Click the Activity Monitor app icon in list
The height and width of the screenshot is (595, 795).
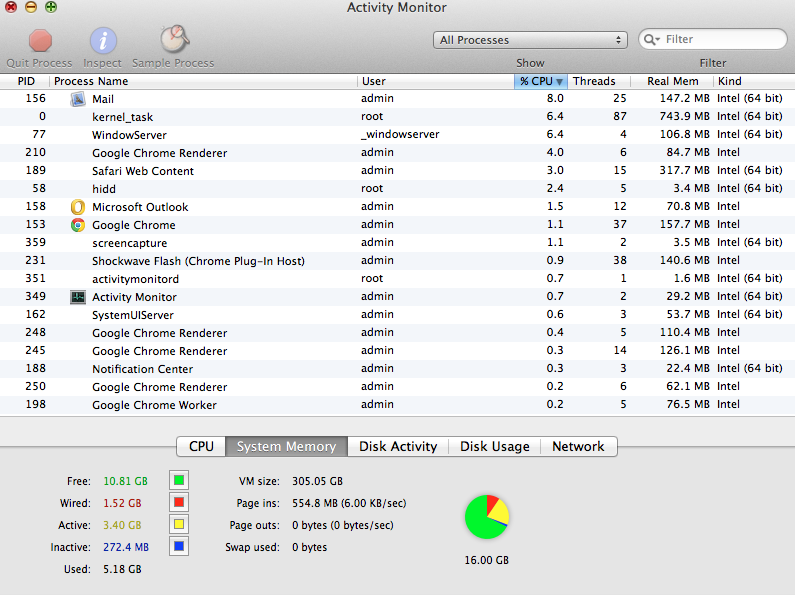(x=78, y=297)
